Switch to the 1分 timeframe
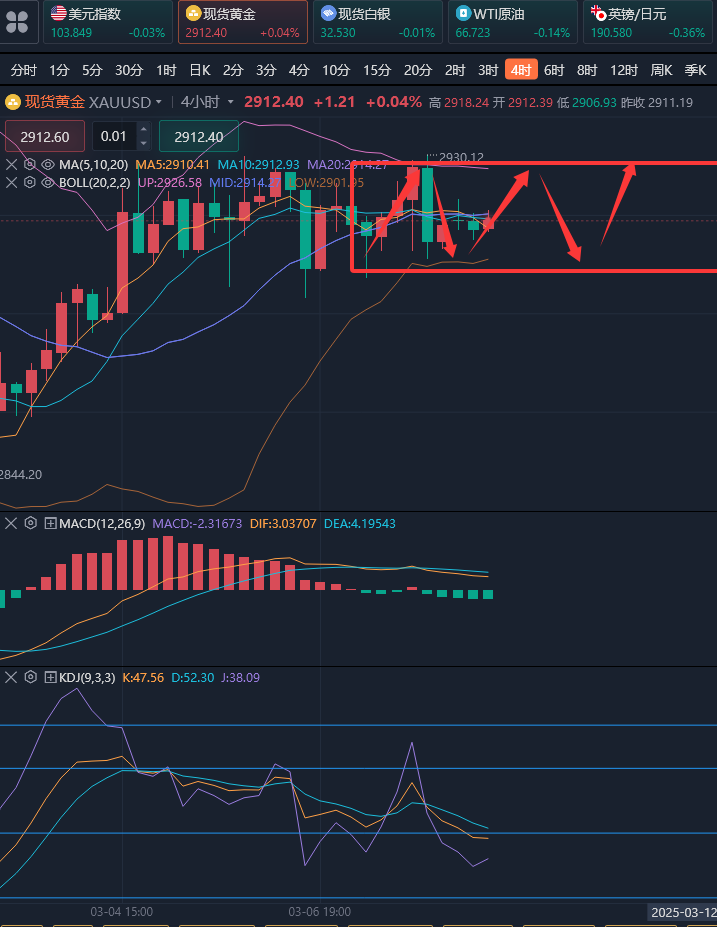The image size is (717, 927). click(x=59, y=70)
